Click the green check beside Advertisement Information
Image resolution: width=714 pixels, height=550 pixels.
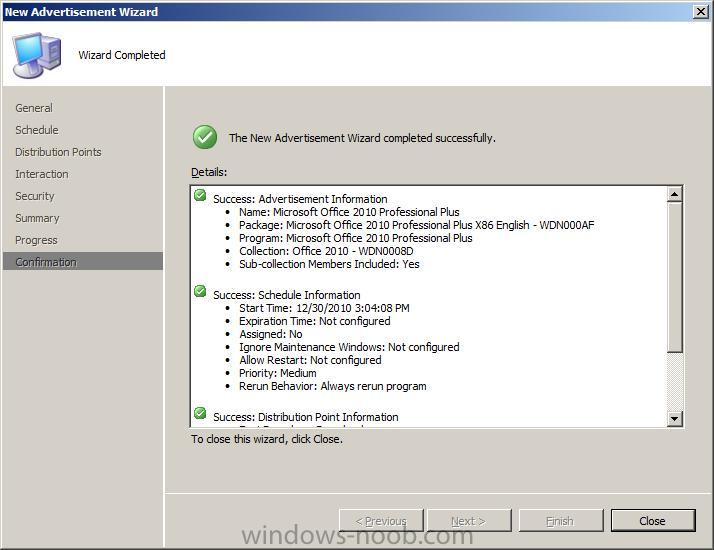click(200, 195)
